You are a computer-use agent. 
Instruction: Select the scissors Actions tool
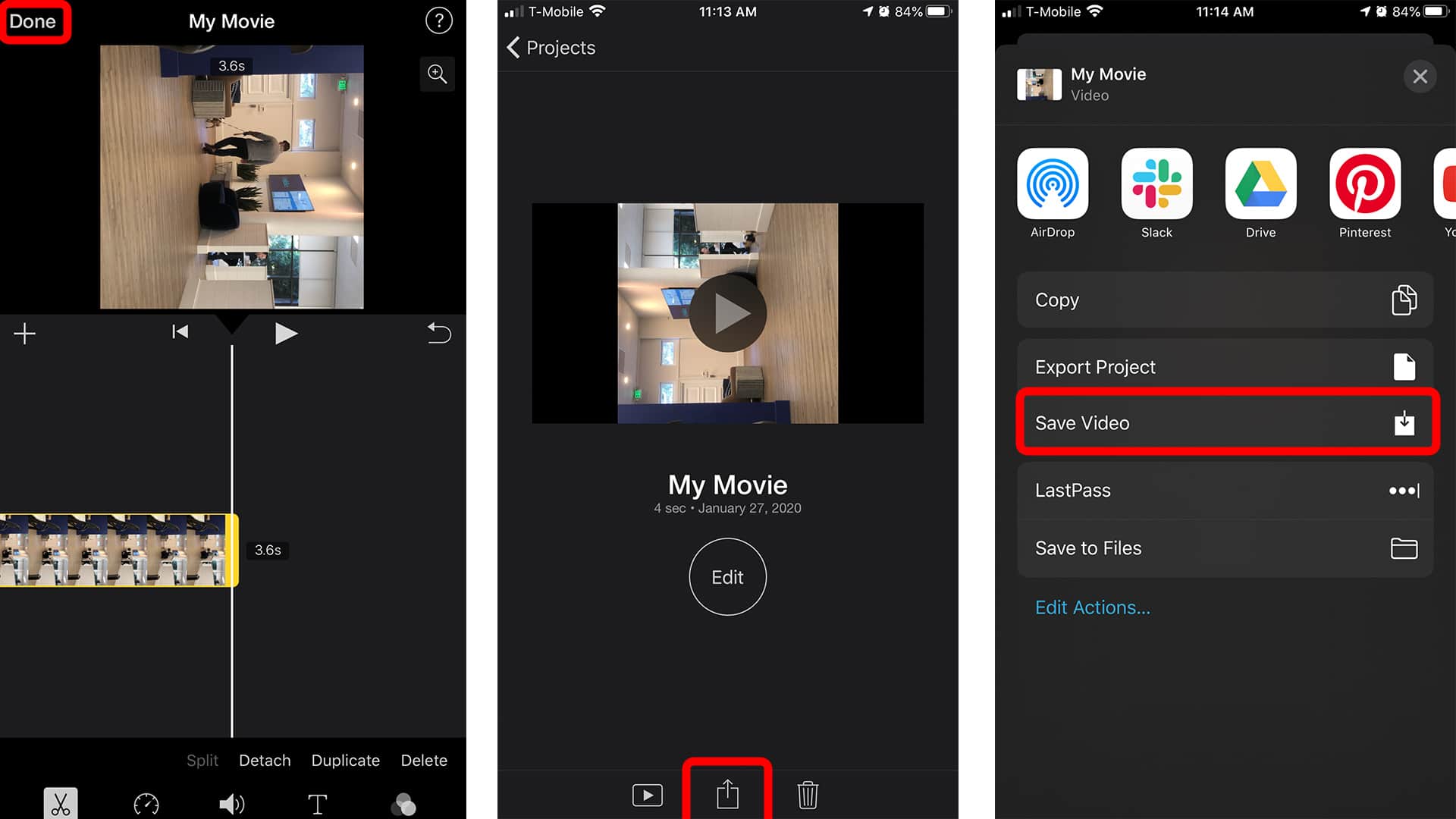(x=61, y=803)
